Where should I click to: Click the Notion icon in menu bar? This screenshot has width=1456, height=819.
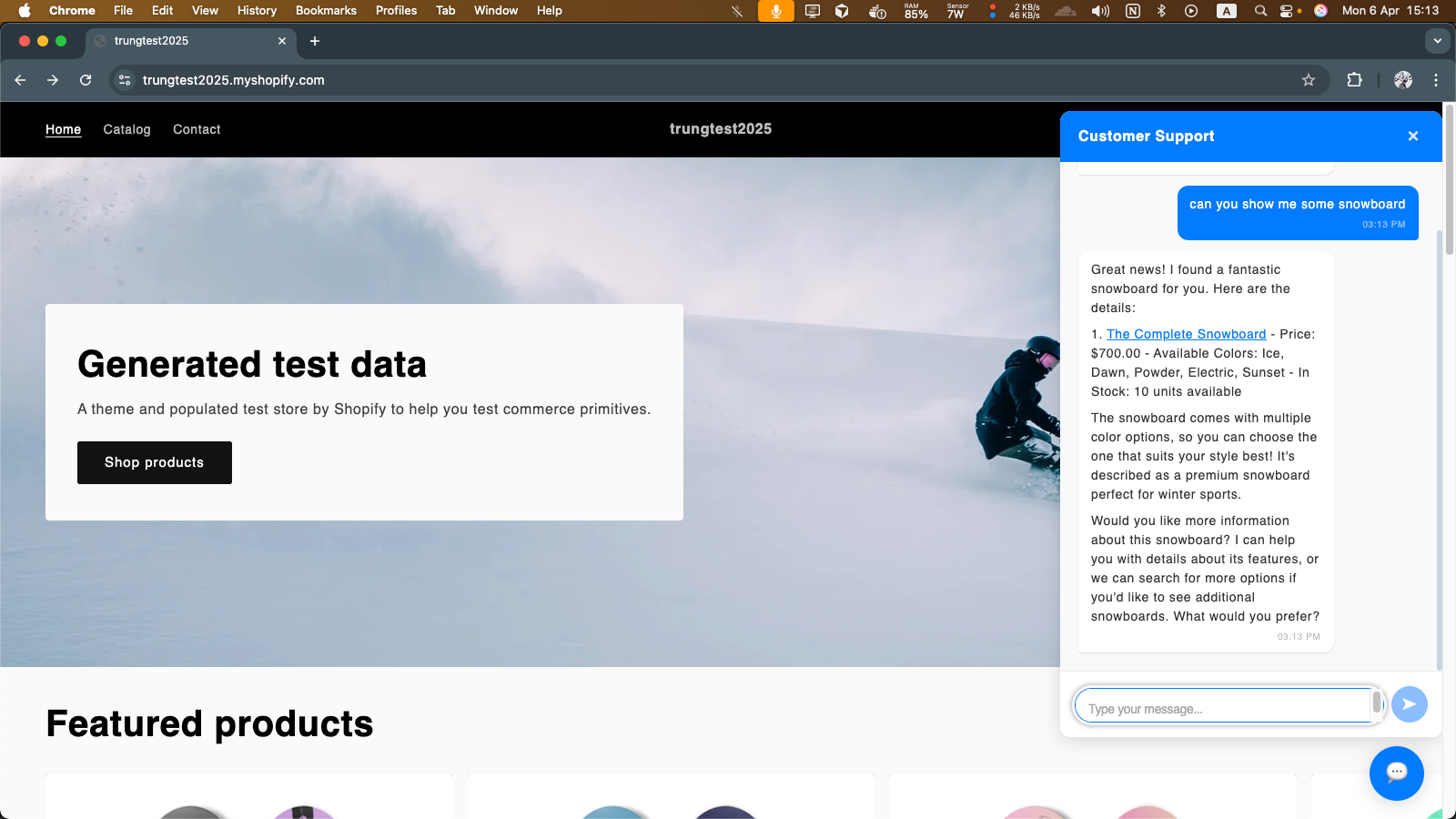1133,11
